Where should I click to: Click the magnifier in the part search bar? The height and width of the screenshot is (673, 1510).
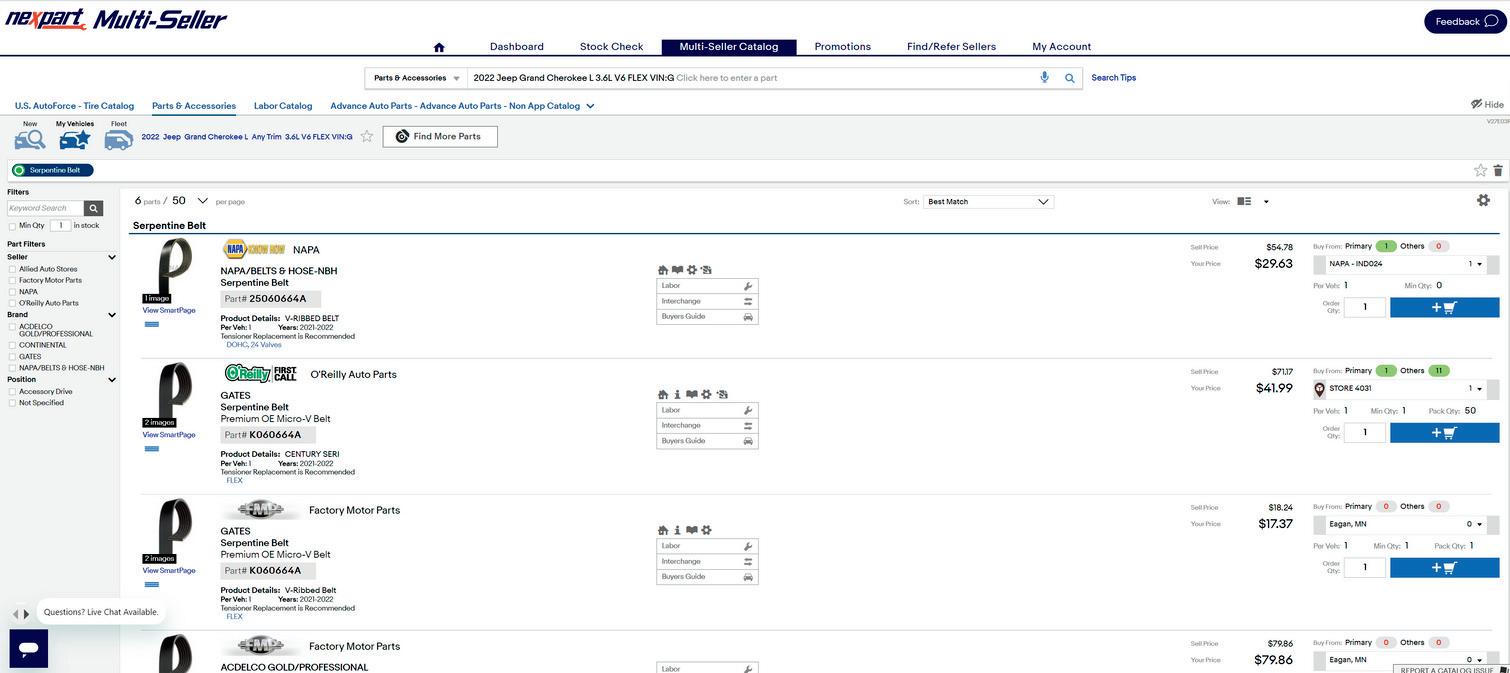(1069, 78)
